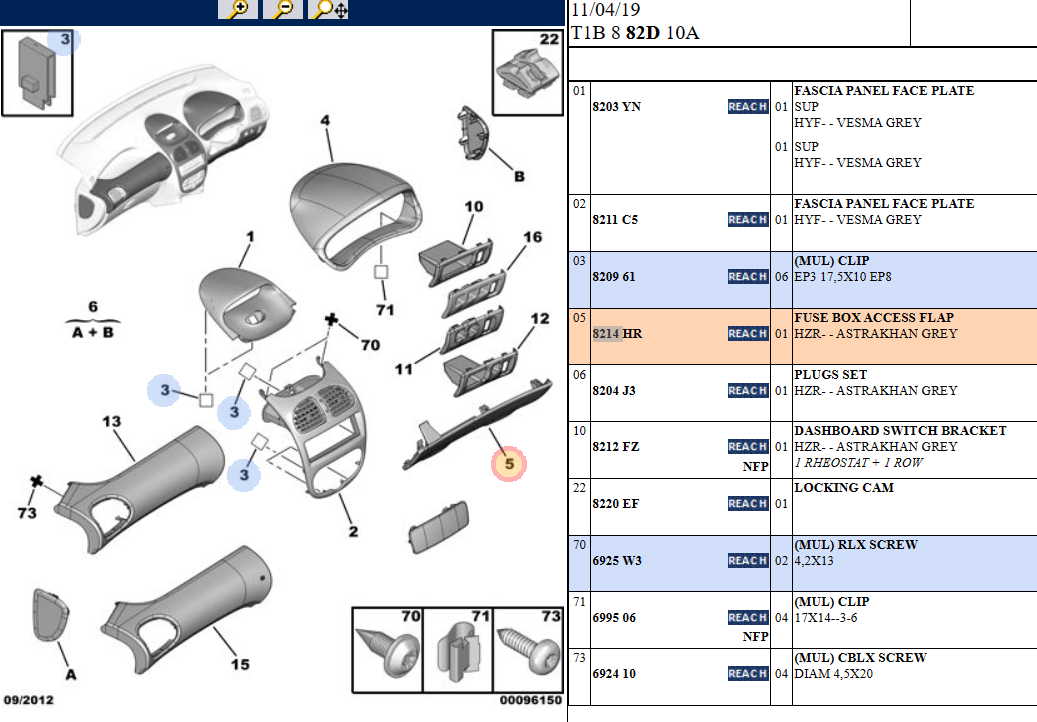Click the REACH badge for part 8214 HR
This screenshot has width=1037, height=722.
pos(748,333)
